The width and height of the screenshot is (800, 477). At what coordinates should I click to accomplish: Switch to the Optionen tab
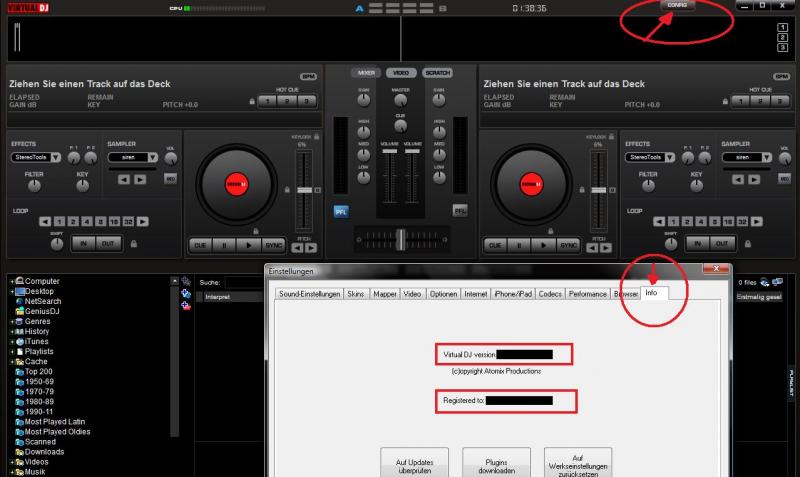tap(443, 294)
